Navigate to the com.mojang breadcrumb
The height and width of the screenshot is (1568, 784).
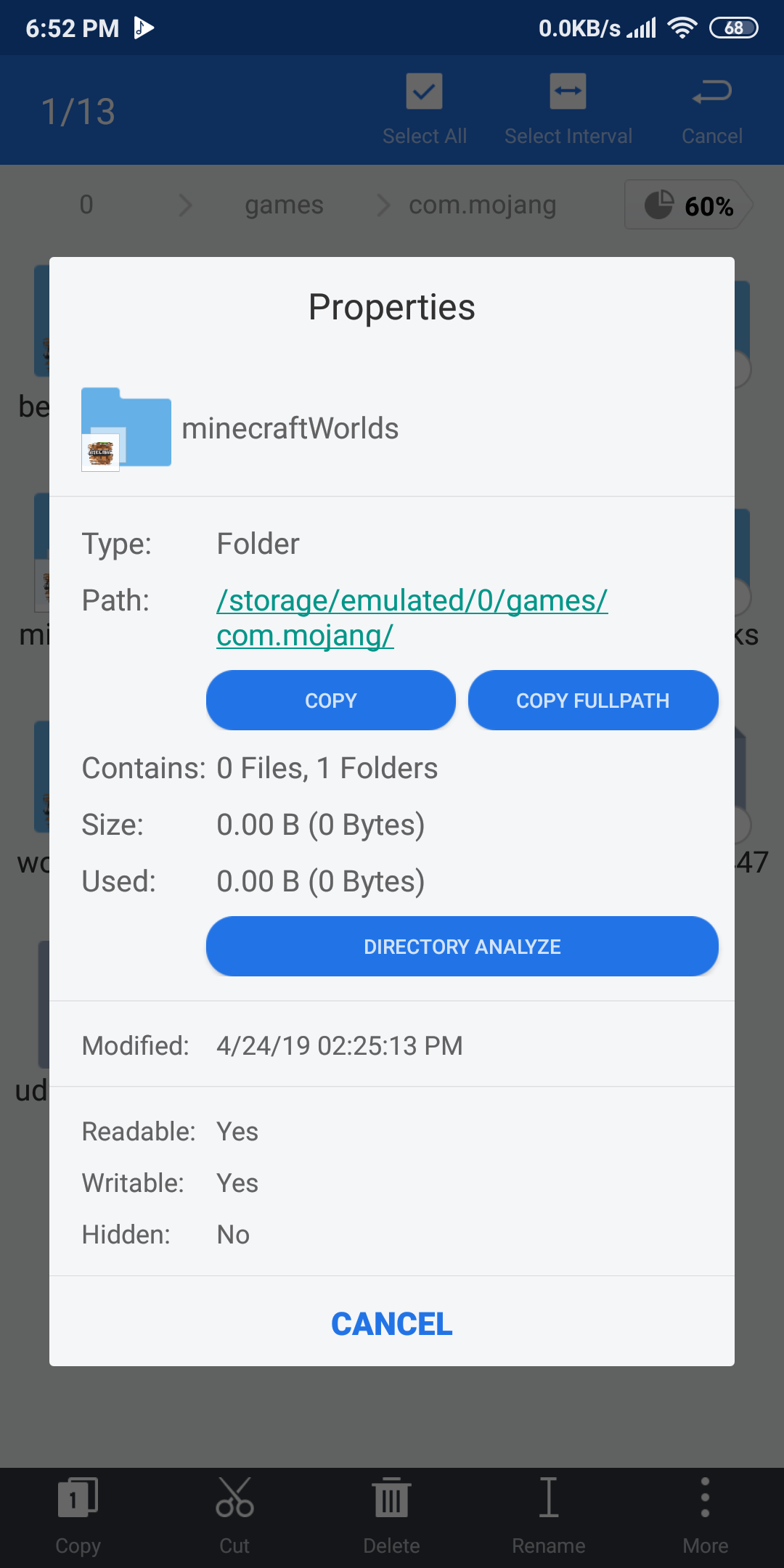pyautogui.click(x=483, y=205)
